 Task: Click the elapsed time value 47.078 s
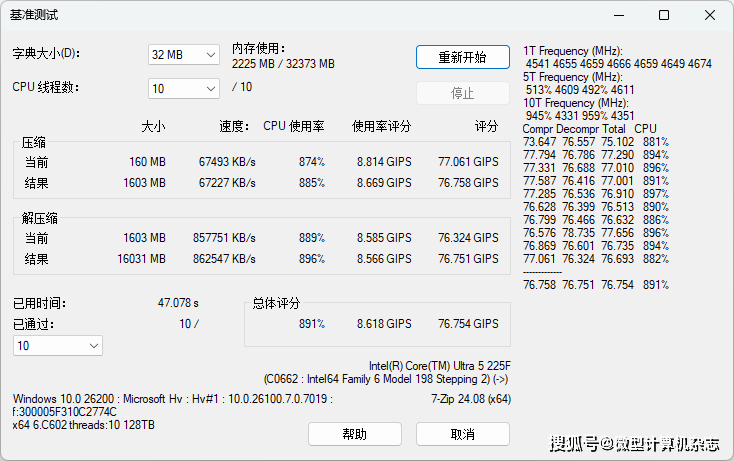pos(178,302)
